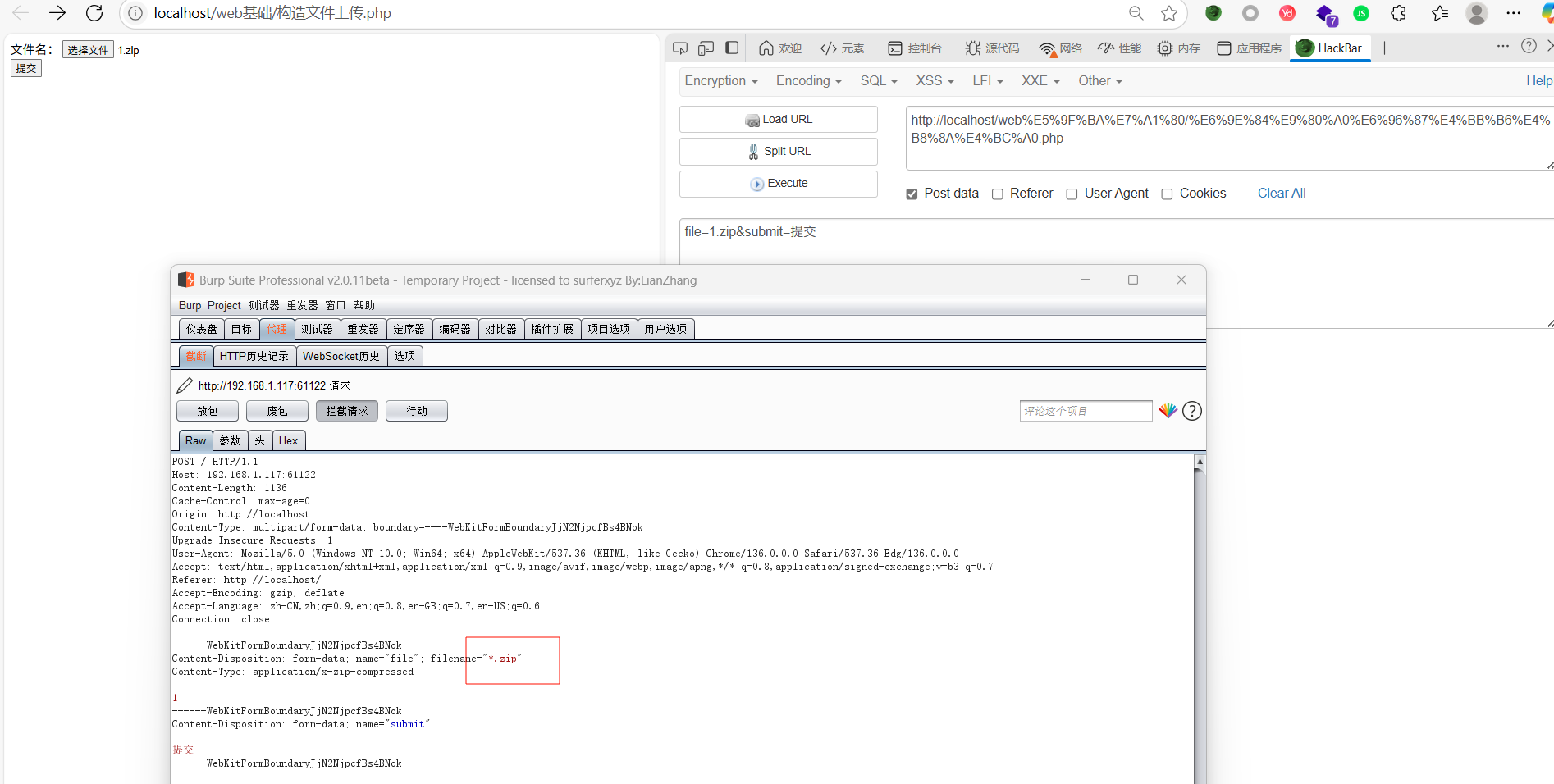Click the Burp 放包 forward button

[x=208, y=411]
